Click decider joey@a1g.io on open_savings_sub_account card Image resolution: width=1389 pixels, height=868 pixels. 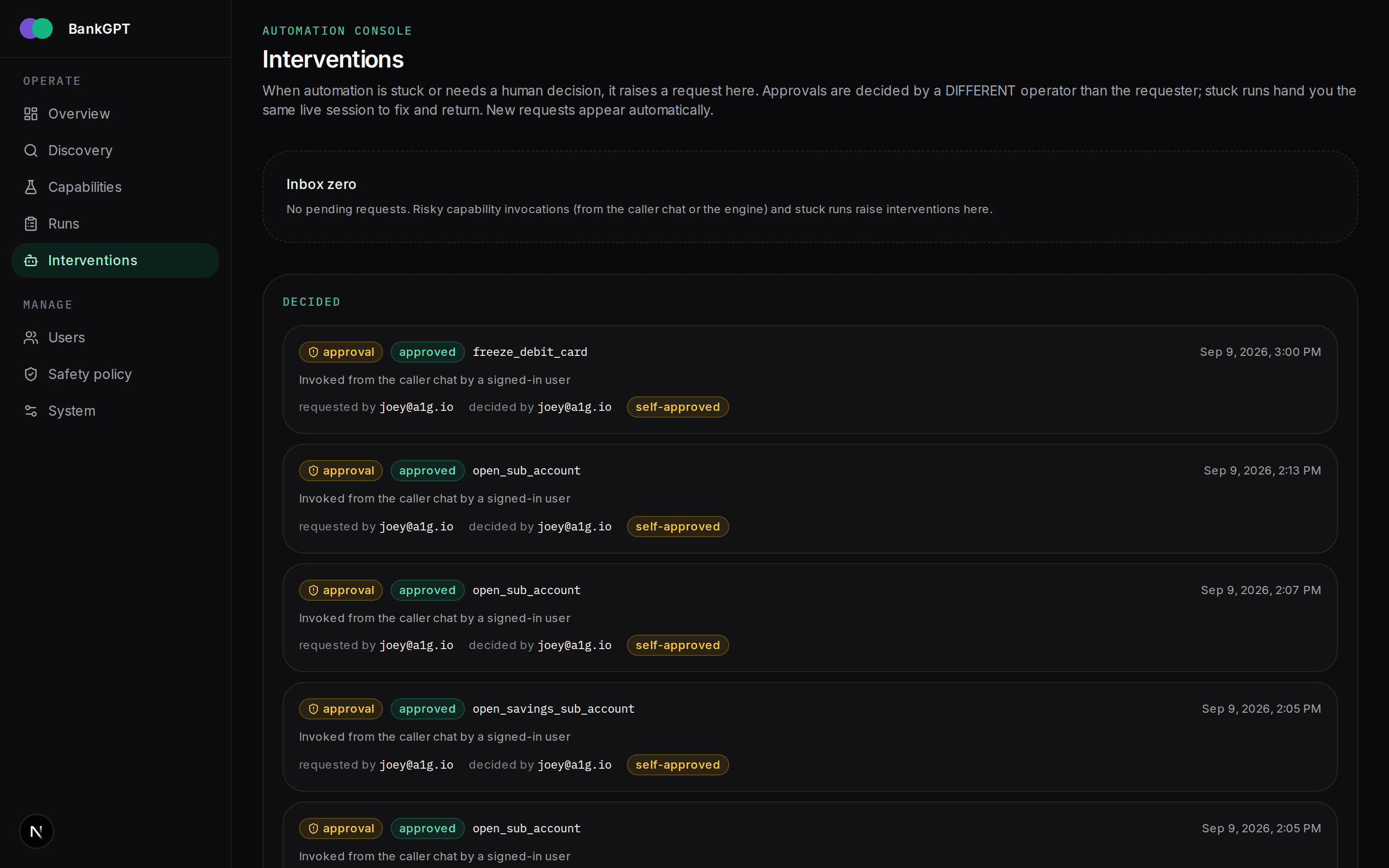pyautogui.click(x=574, y=765)
